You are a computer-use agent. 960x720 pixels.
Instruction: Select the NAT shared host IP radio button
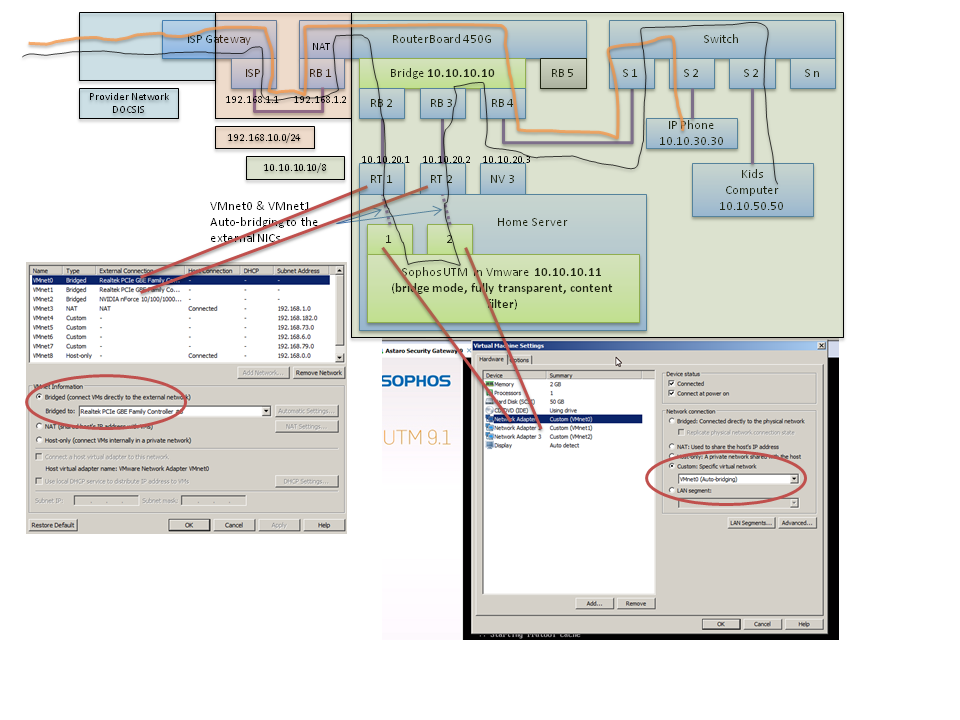[39, 426]
